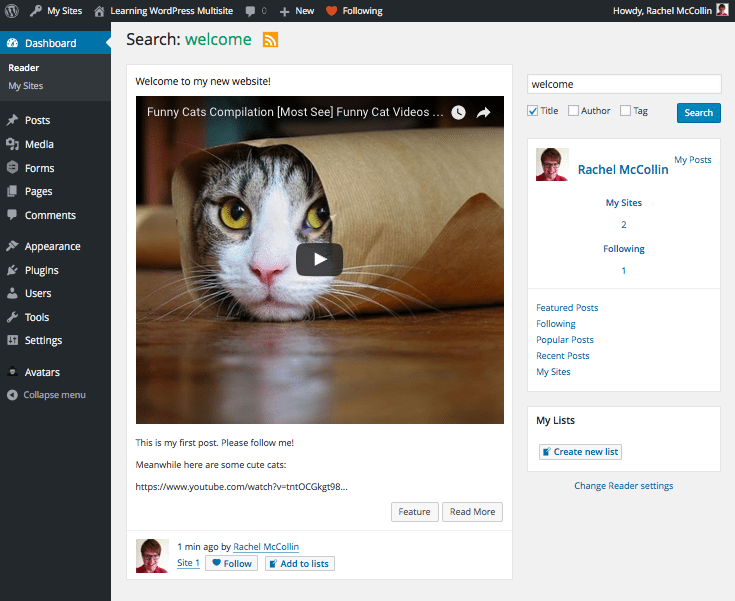Click the orange RSS feed icon
This screenshot has height=601, width=735.
pyautogui.click(x=270, y=40)
